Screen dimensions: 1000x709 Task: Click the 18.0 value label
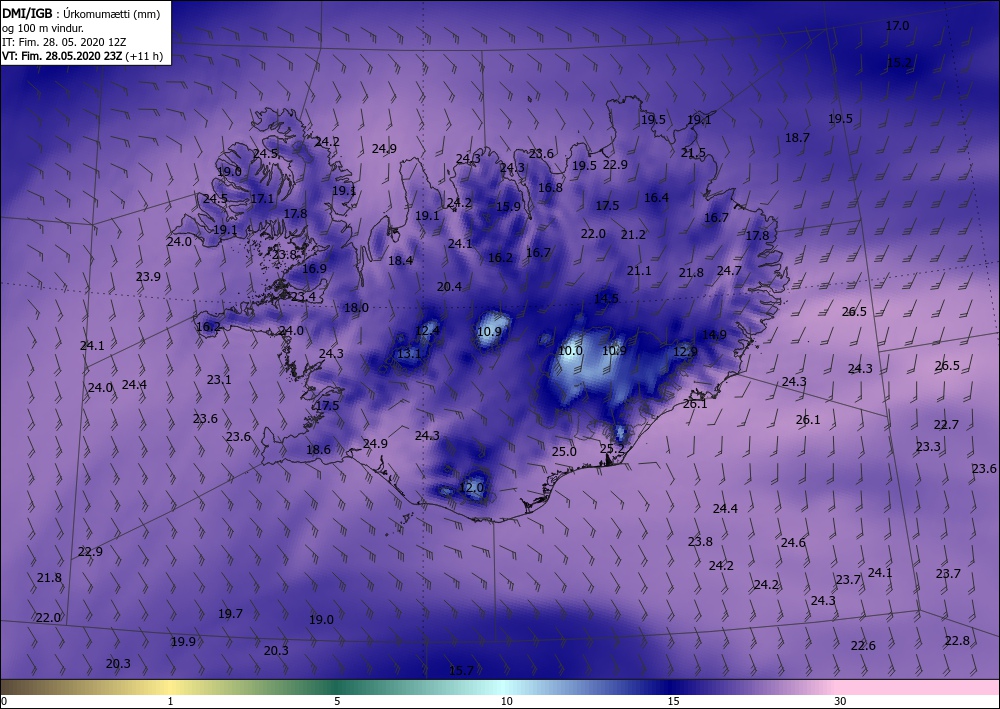click(x=356, y=307)
